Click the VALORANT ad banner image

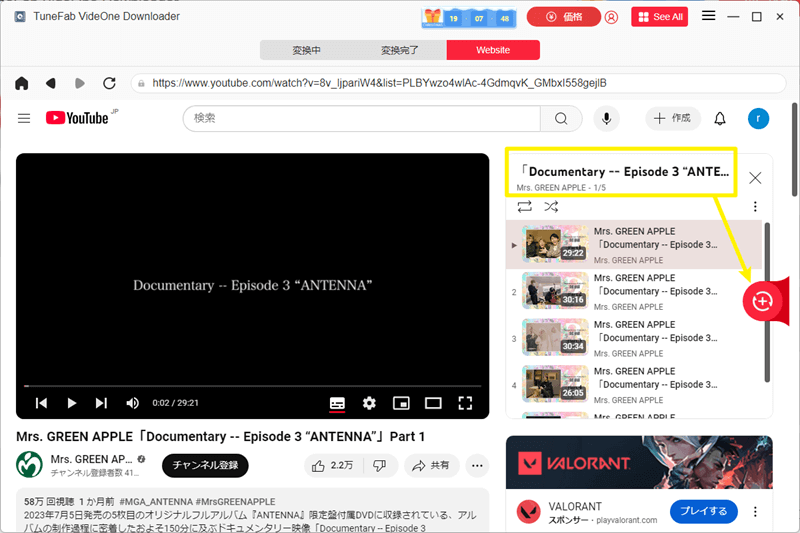(639, 462)
